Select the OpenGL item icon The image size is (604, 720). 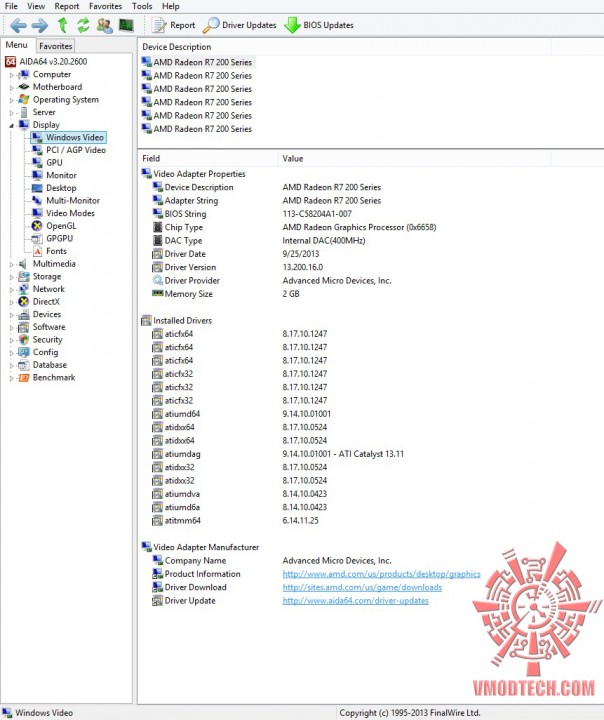pos(37,226)
